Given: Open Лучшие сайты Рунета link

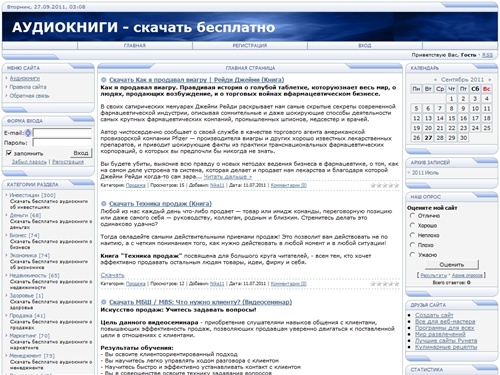Looking at the screenshot, I should tap(446, 341).
